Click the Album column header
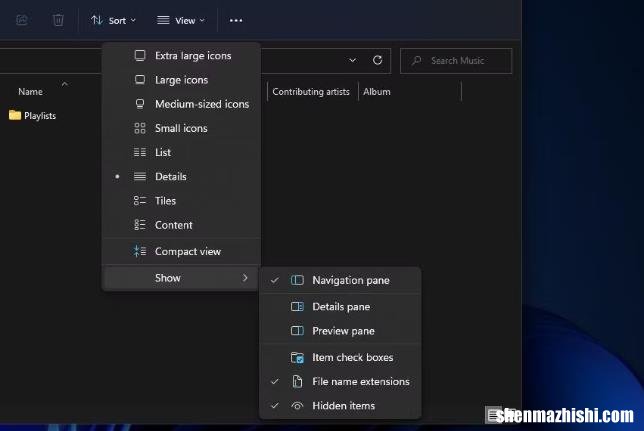The width and height of the screenshot is (644, 431). (x=377, y=92)
